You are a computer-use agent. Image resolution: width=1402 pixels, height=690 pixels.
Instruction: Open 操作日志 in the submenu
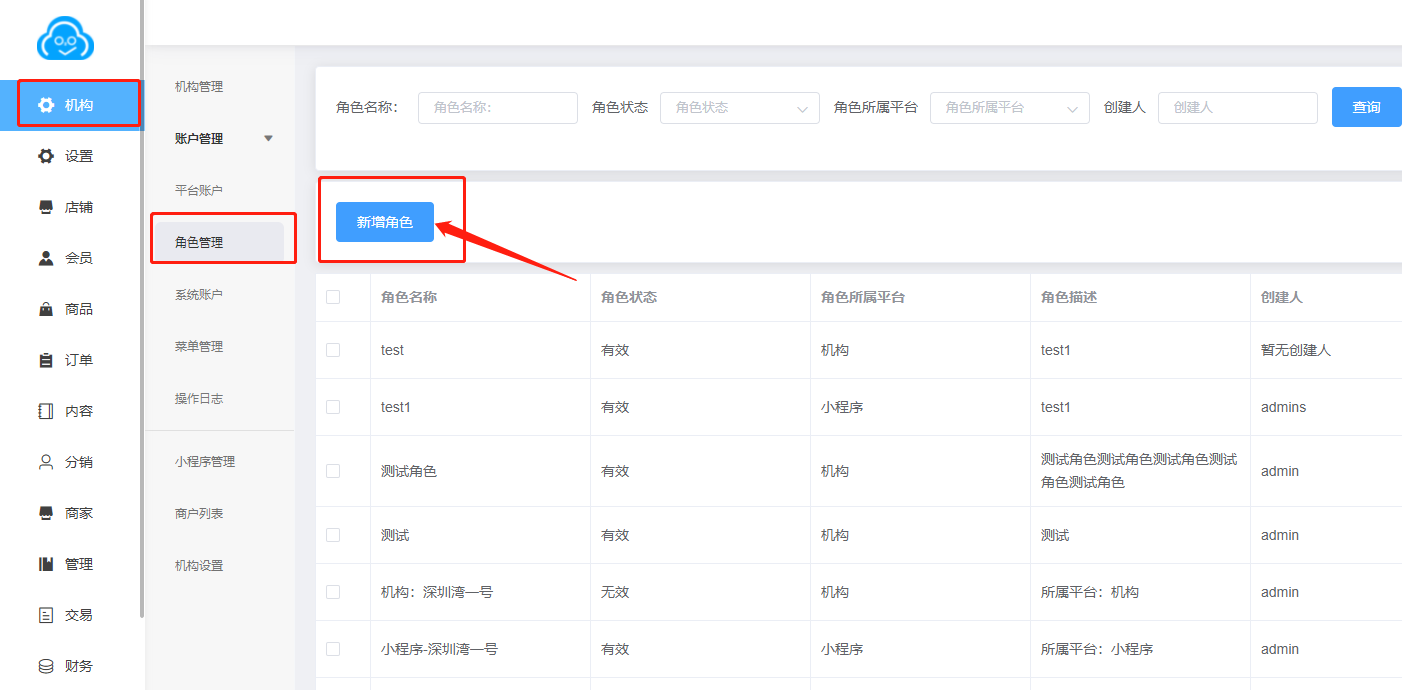tap(199, 399)
